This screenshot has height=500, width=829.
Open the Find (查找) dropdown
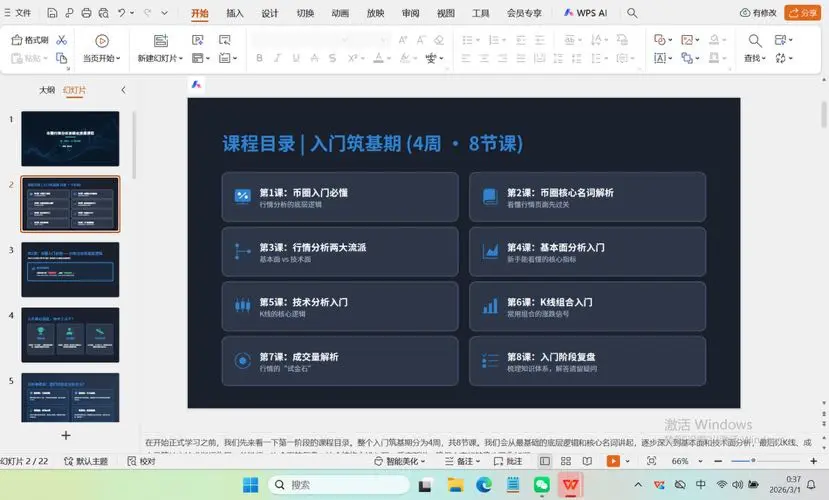tap(755, 58)
